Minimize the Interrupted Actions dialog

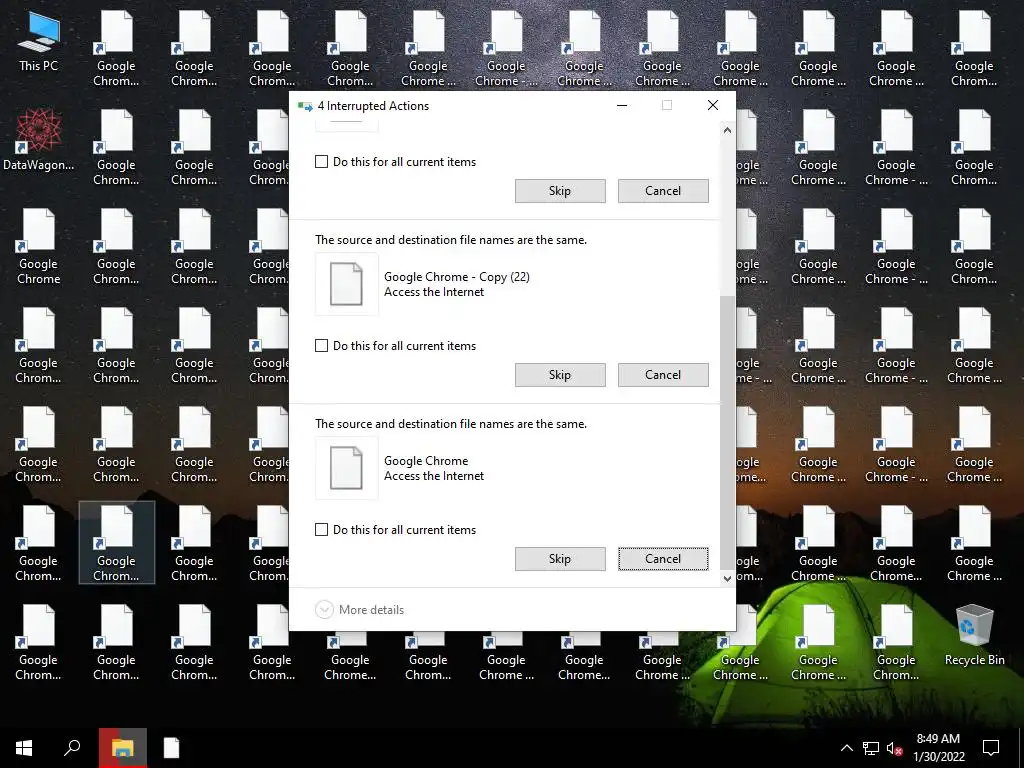pyautogui.click(x=622, y=106)
